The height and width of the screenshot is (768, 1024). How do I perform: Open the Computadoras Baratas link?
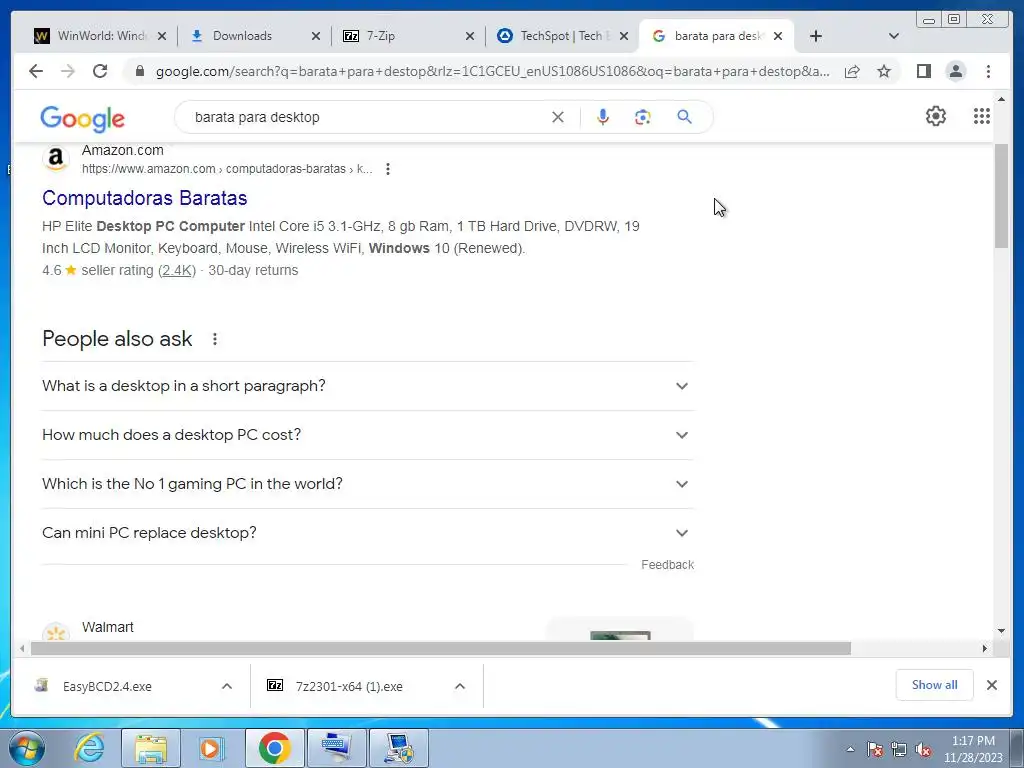point(144,198)
